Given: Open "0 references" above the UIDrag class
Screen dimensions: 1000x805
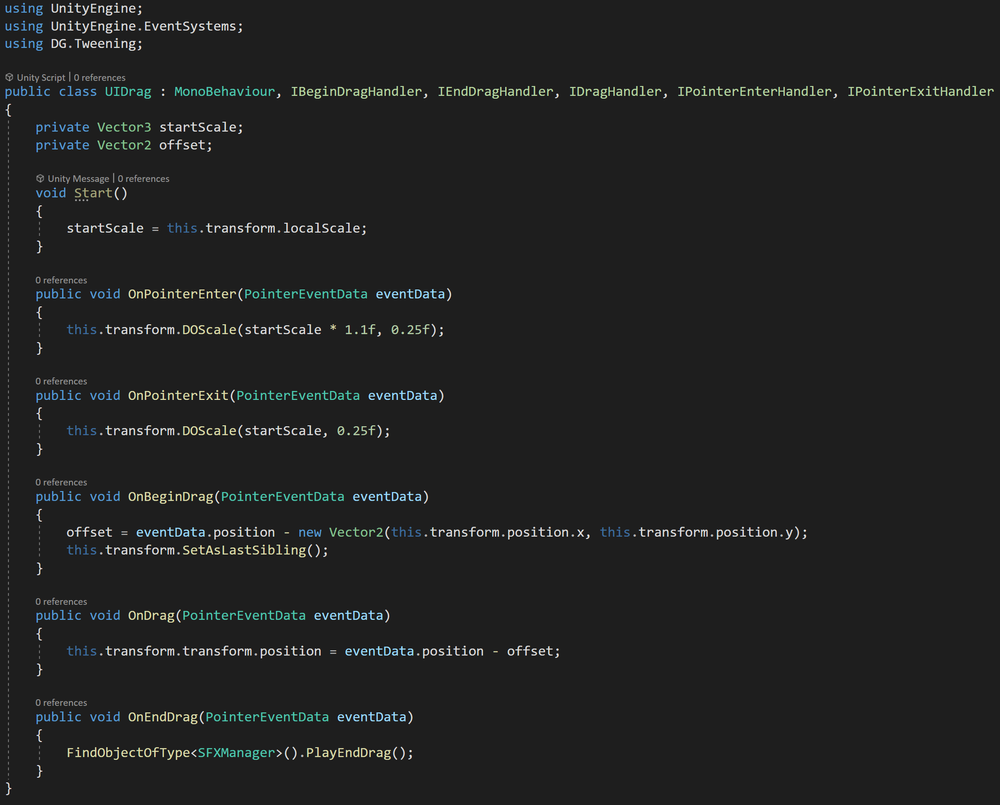Looking at the screenshot, I should (99, 76).
